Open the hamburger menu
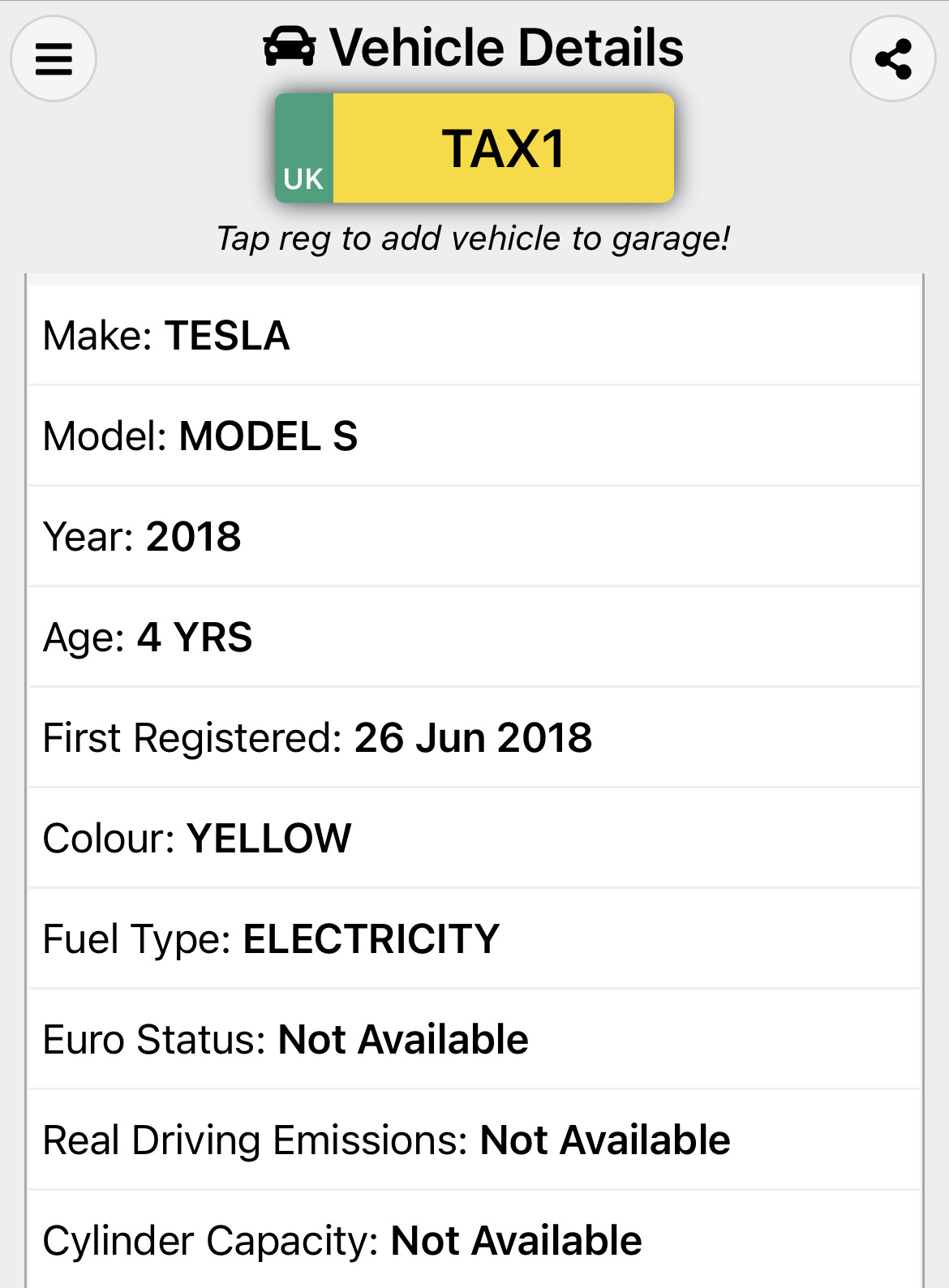The width and height of the screenshot is (949, 1288). [x=54, y=58]
